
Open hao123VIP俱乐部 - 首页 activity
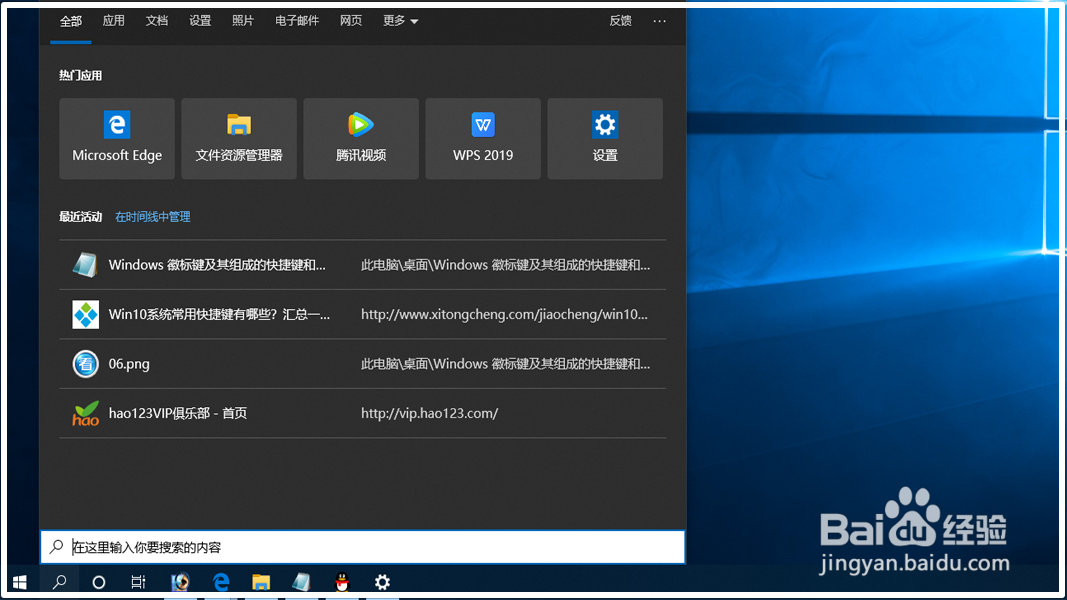[178, 414]
